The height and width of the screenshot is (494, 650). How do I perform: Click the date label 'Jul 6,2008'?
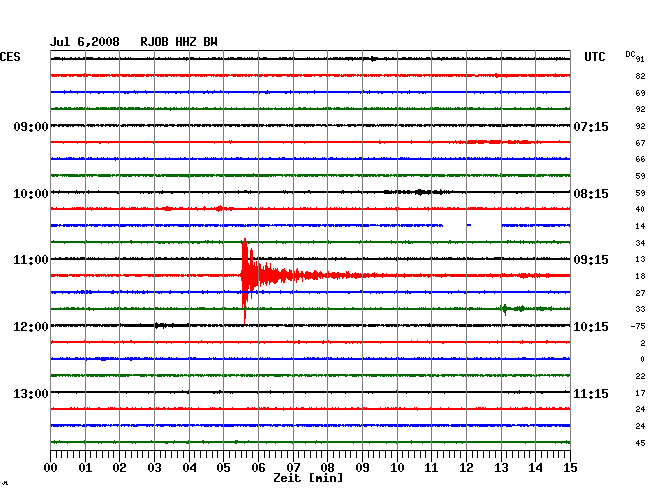(x=85, y=42)
